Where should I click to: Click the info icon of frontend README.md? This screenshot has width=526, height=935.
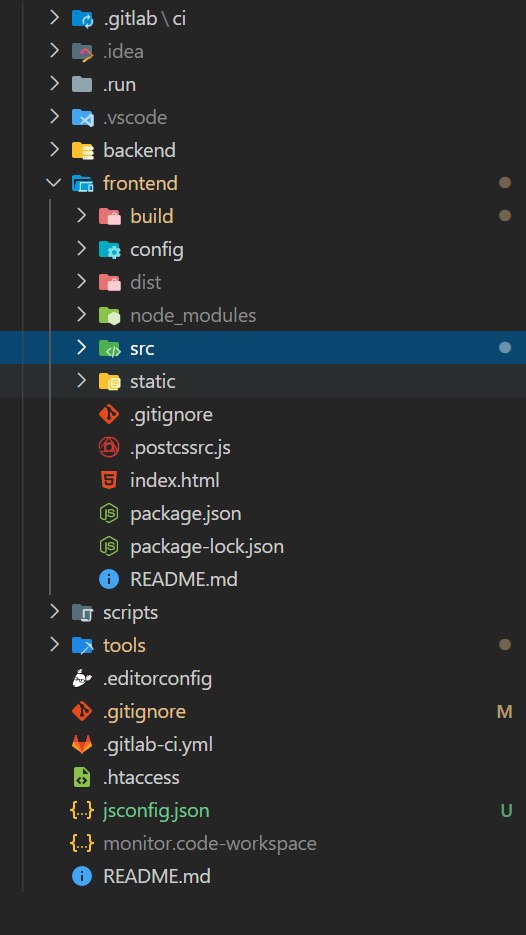[x=109, y=579]
